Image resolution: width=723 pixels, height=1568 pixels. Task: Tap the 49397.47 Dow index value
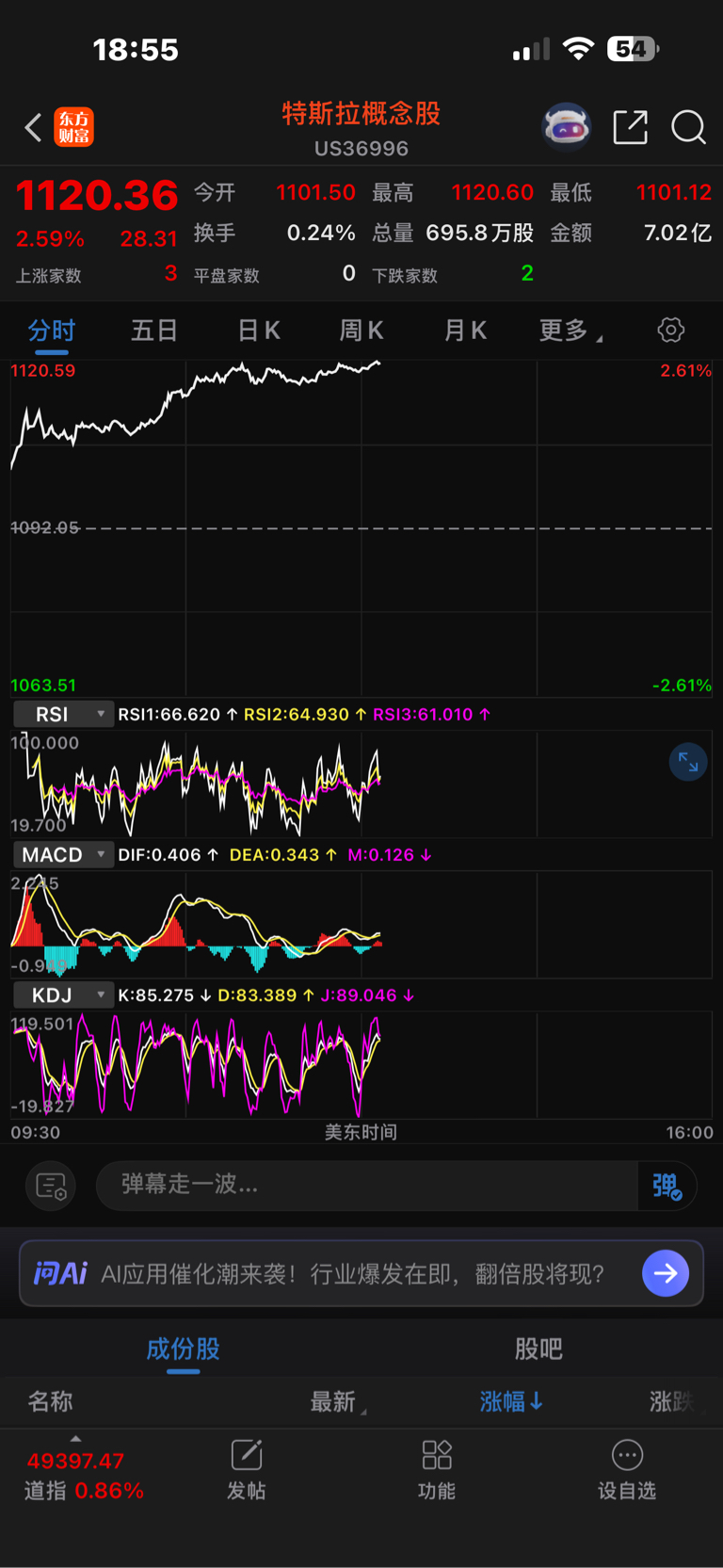pos(75,1462)
